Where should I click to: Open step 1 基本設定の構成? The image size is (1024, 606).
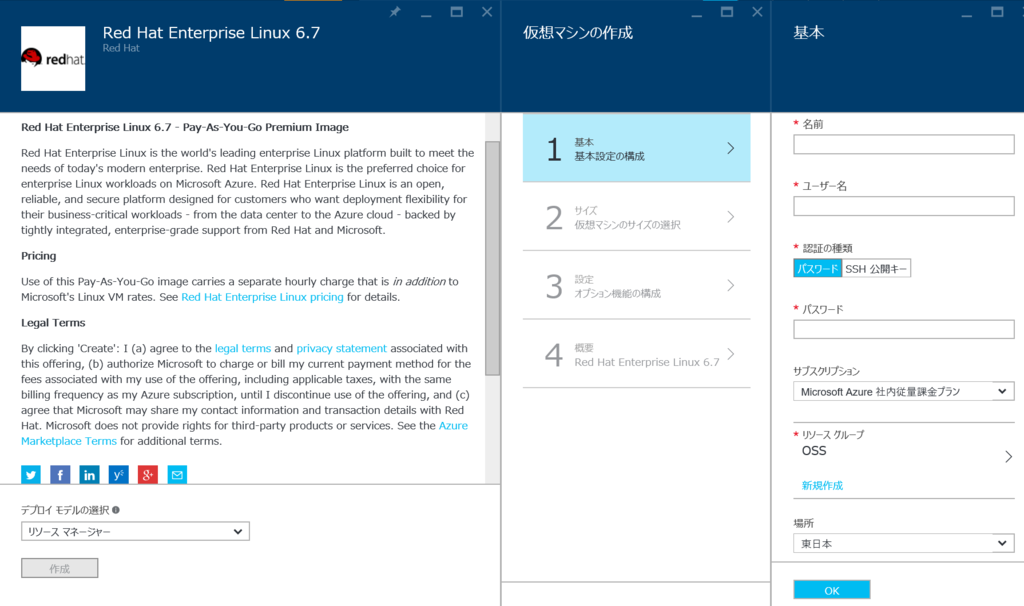click(x=637, y=148)
